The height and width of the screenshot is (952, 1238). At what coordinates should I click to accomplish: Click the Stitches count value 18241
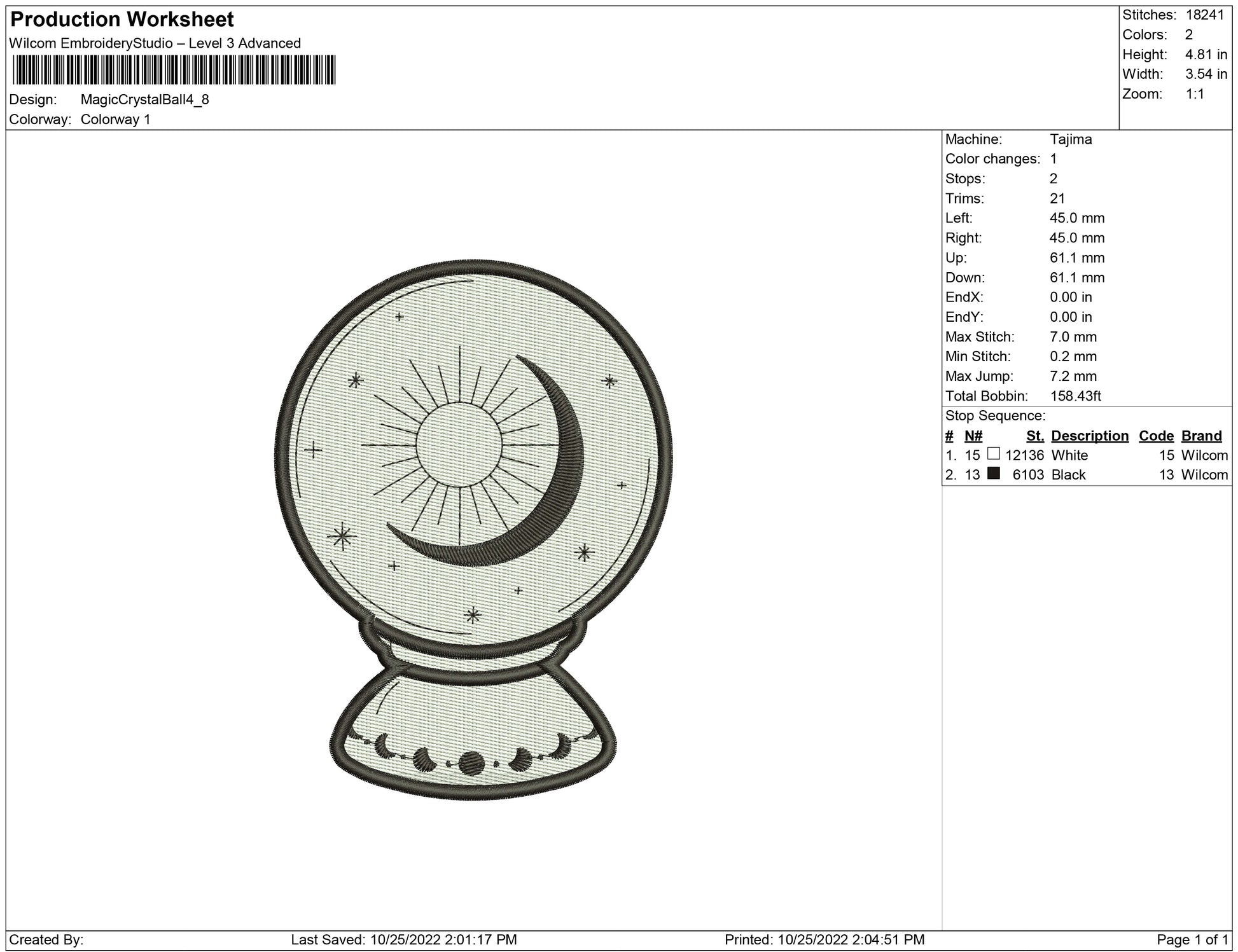[x=1205, y=15]
